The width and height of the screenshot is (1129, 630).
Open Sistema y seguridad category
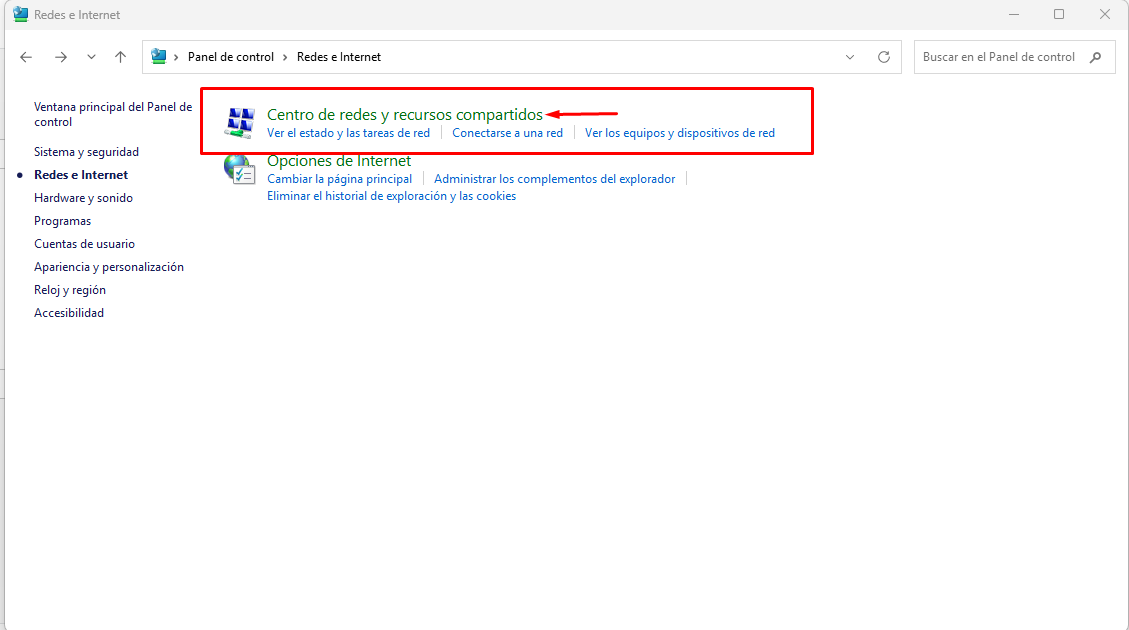tap(86, 152)
